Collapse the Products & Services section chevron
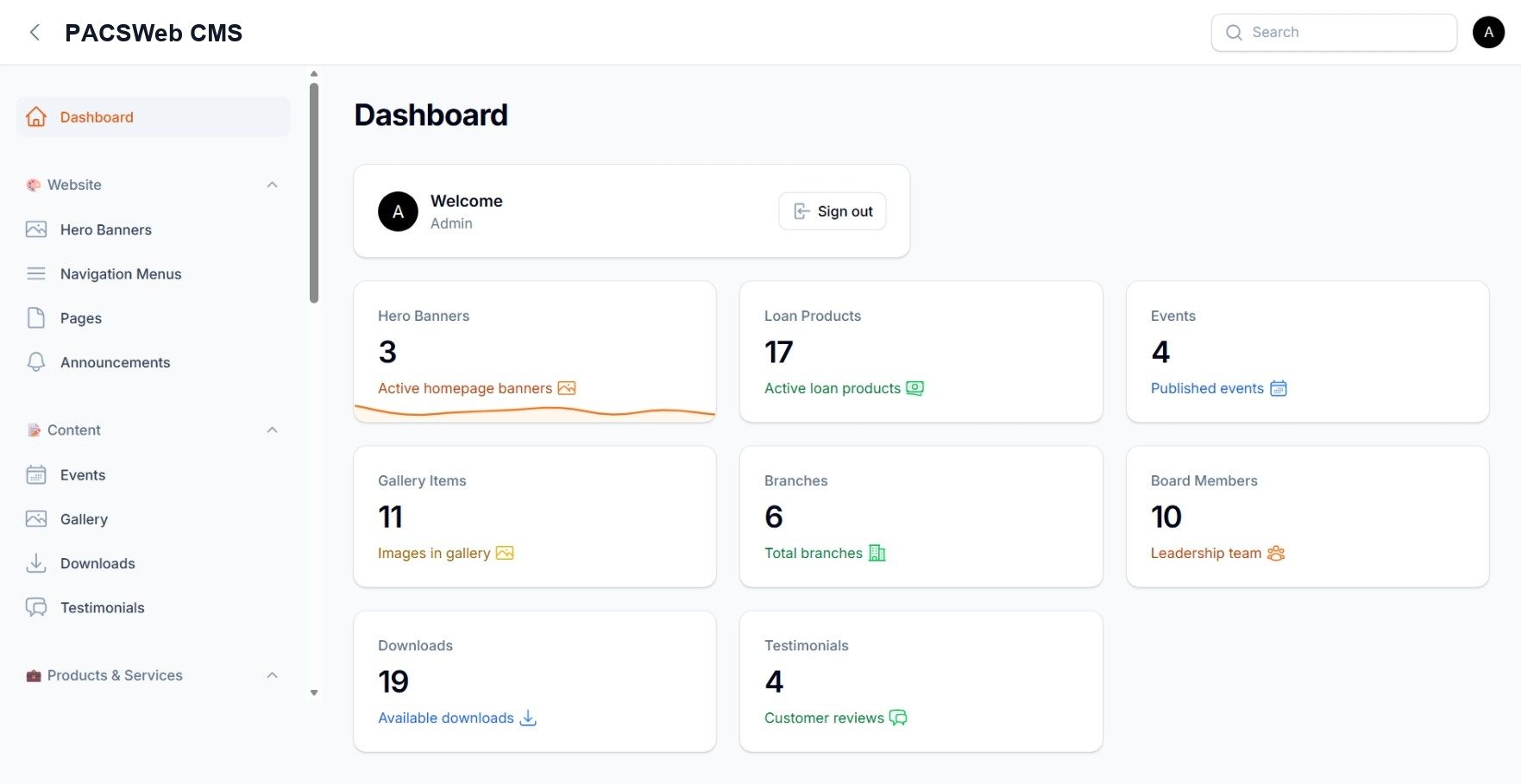1521x784 pixels. coord(273,675)
